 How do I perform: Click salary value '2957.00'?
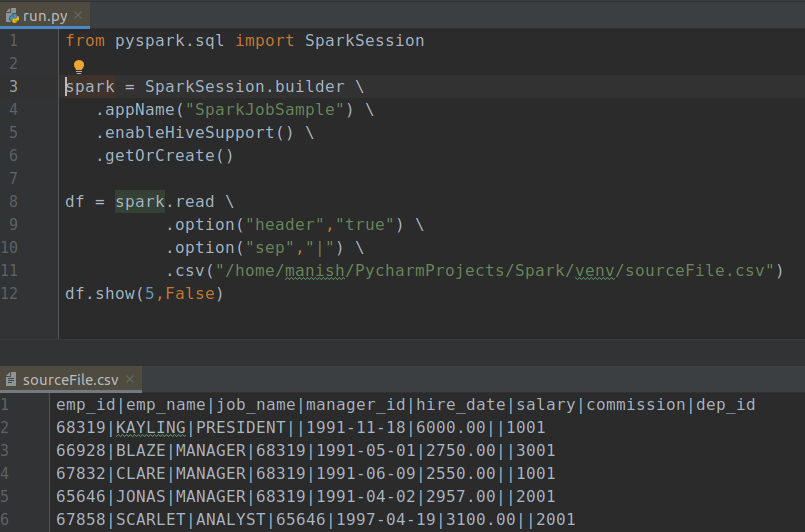(461, 497)
